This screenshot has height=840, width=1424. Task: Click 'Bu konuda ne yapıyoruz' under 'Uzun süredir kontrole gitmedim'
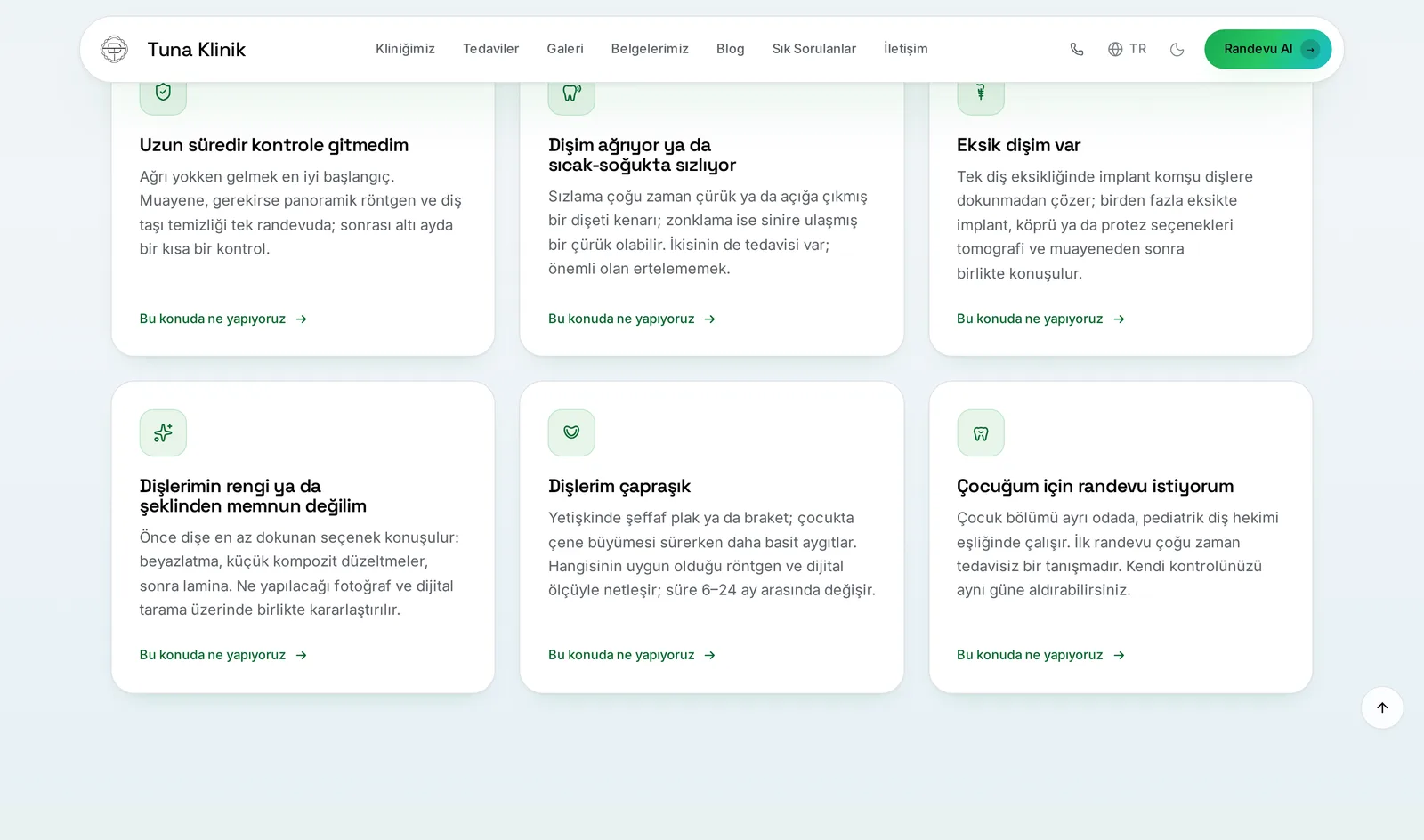coord(223,319)
